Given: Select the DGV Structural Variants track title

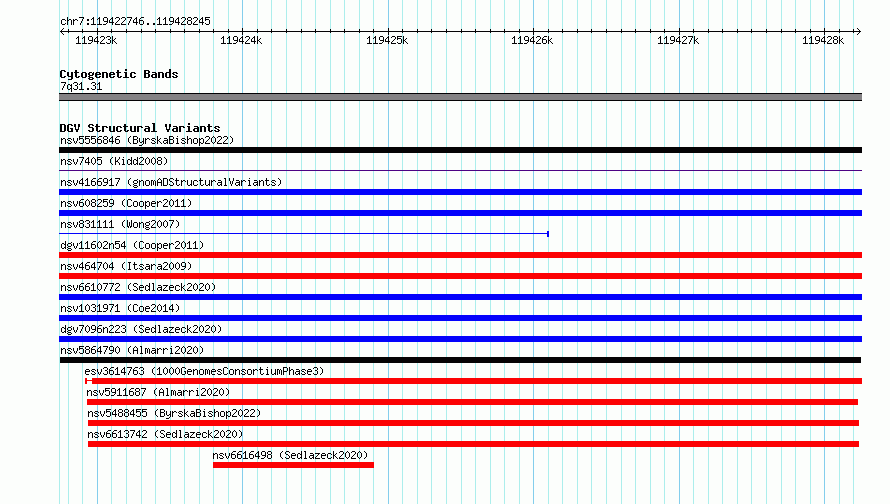Looking at the screenshot, I should click(x=140, y=128).
